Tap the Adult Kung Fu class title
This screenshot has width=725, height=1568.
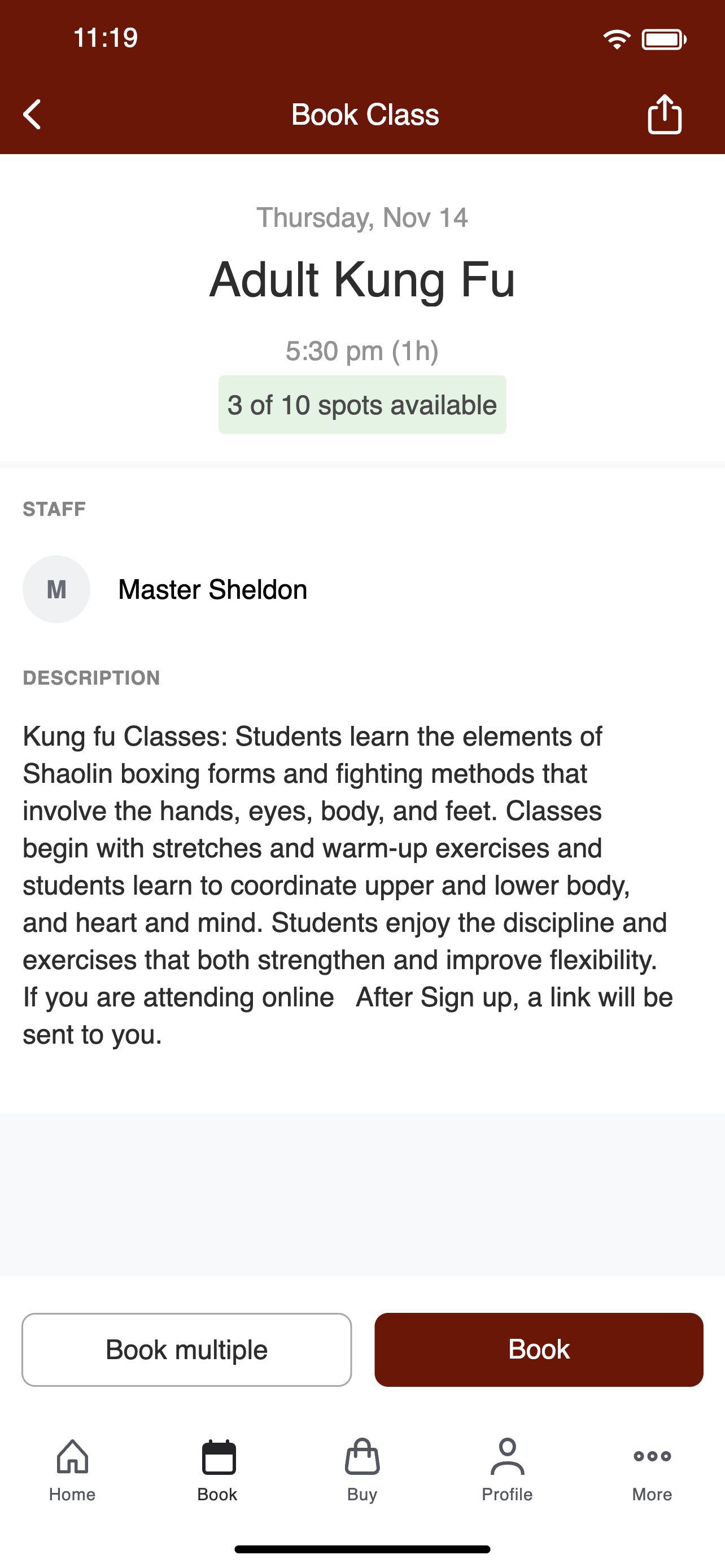[x=362, y=279]
